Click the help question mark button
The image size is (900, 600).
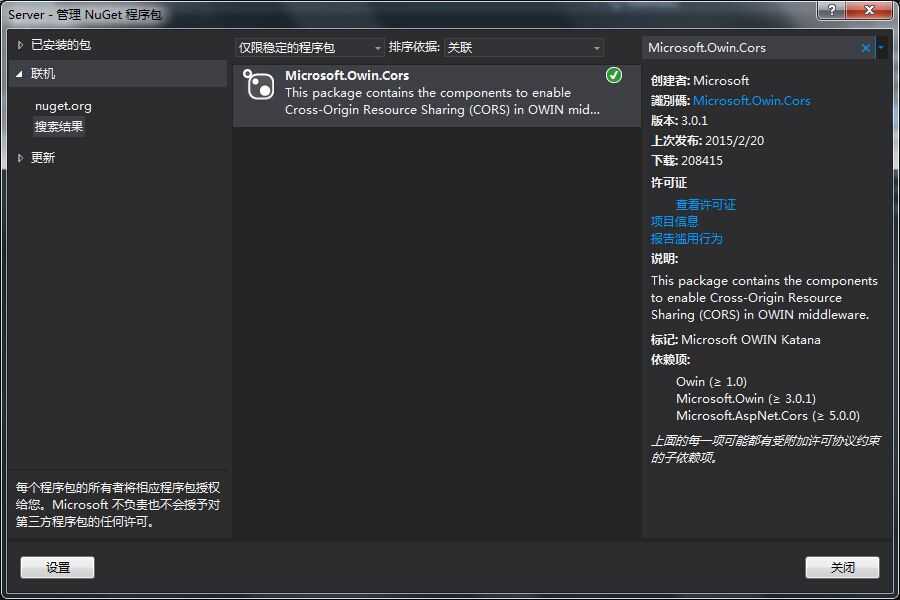[x=832, y=10]
